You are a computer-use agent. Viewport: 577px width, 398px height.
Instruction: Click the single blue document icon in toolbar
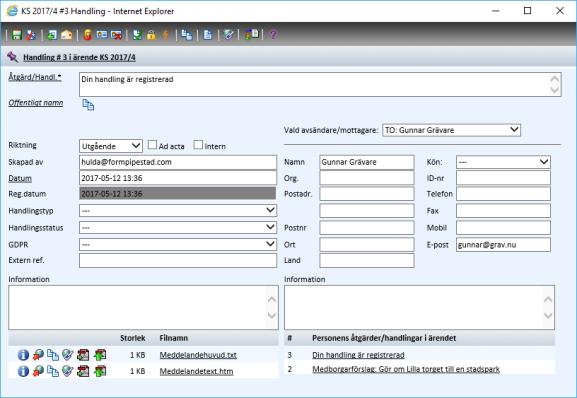click(x=208, y=35)
